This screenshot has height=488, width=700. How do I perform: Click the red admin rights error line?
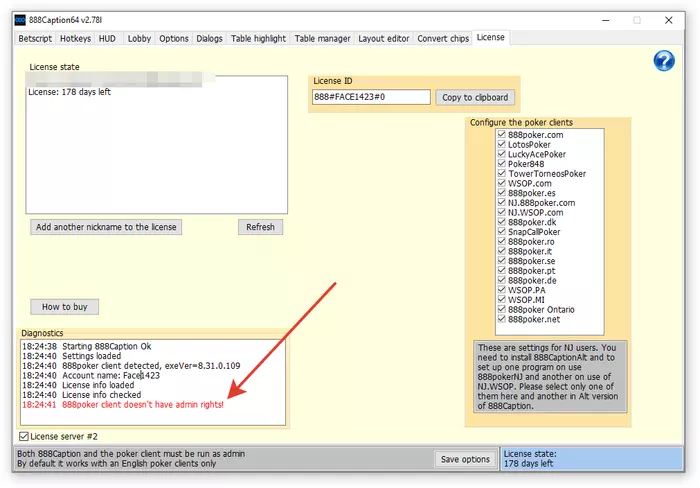[x=123, y=405]
